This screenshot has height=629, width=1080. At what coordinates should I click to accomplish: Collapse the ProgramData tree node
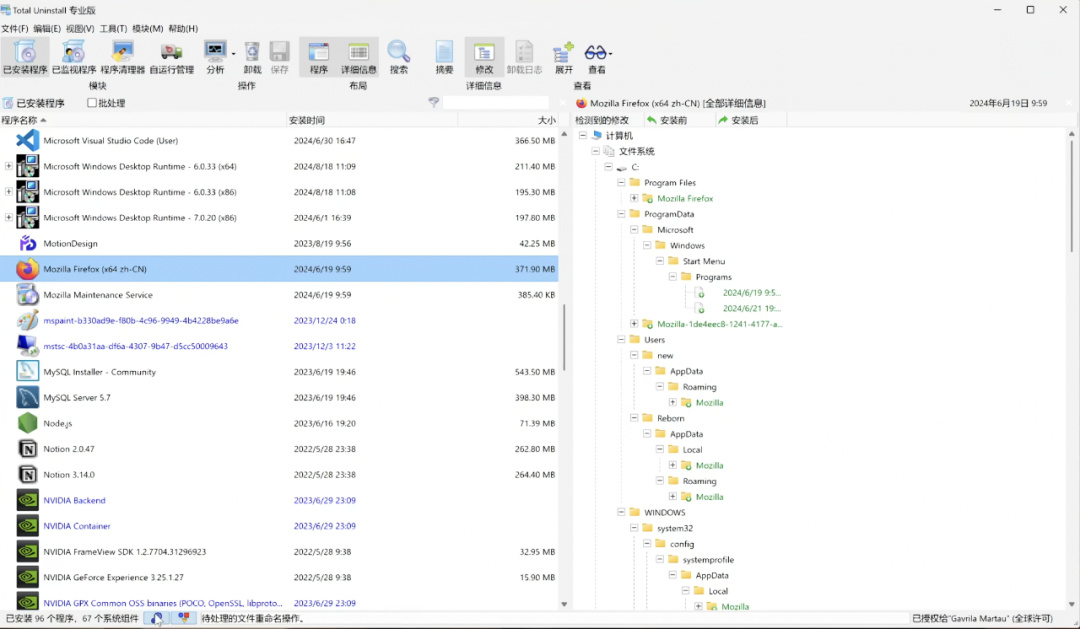coord(621,214)
